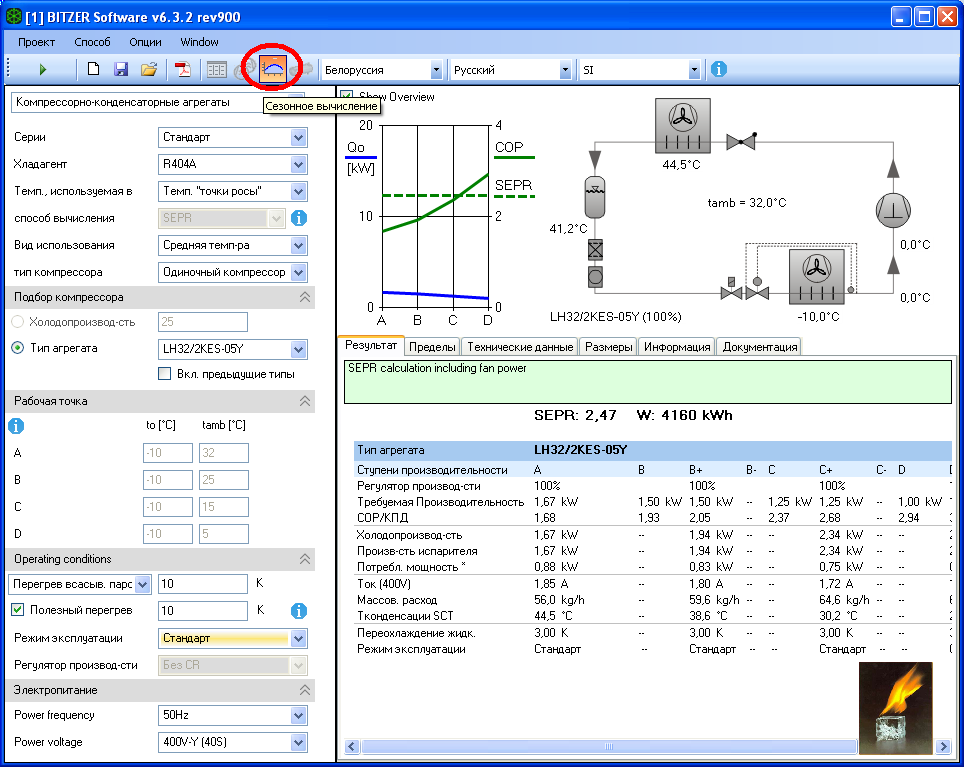Click the condenser fan icon in diagram
The width and height of the screenshot is (964, 767).
pyautogui.click(x=682, y=125)
